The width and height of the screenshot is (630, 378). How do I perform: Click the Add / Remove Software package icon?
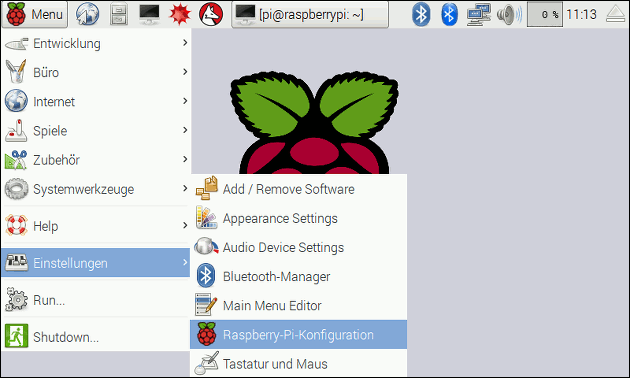(x=207, y=188)
